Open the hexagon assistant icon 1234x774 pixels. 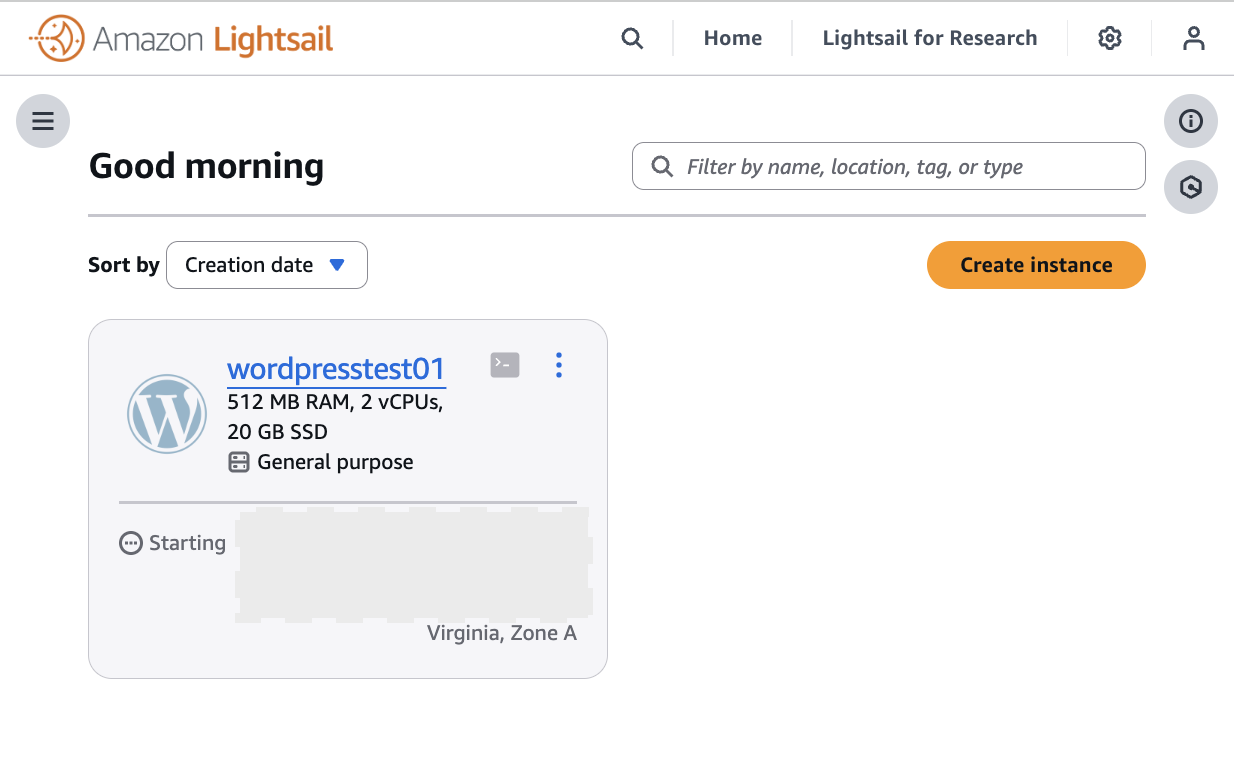1191,187
